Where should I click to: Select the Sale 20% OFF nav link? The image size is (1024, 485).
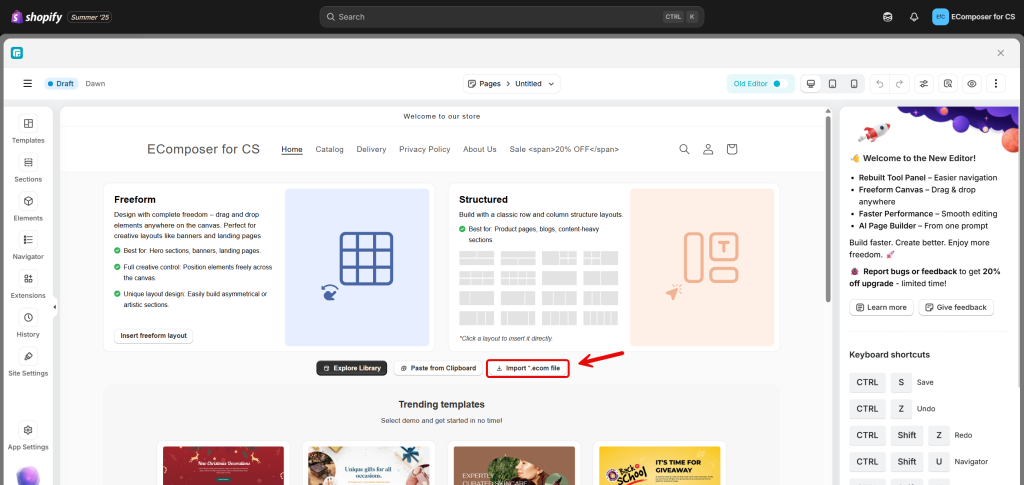click(564, 149)
